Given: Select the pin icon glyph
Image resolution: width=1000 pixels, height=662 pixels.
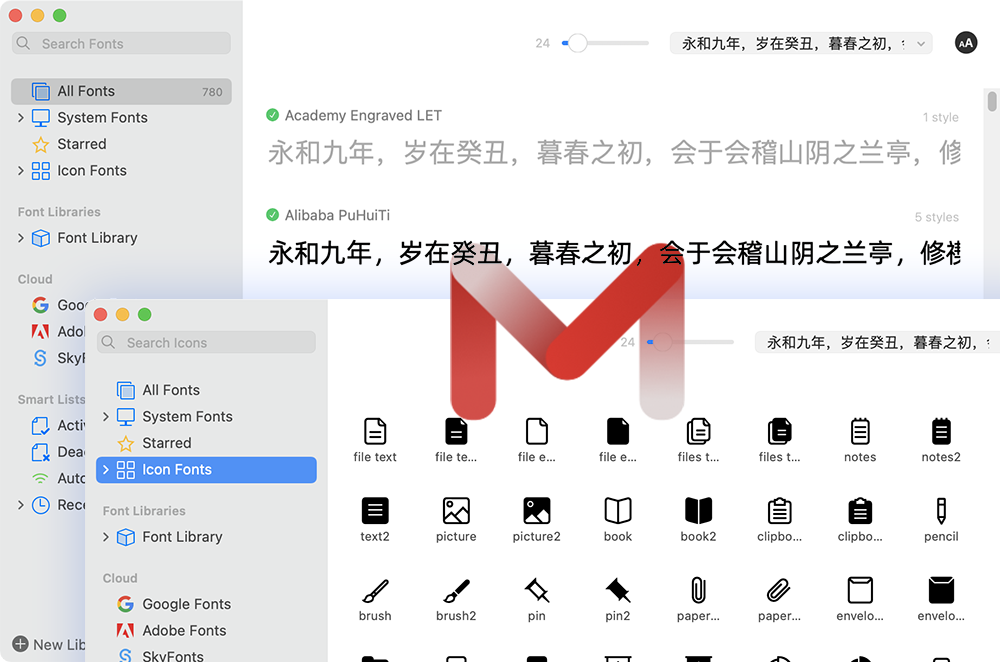Looking at the screenshot, I should point(537,590).
